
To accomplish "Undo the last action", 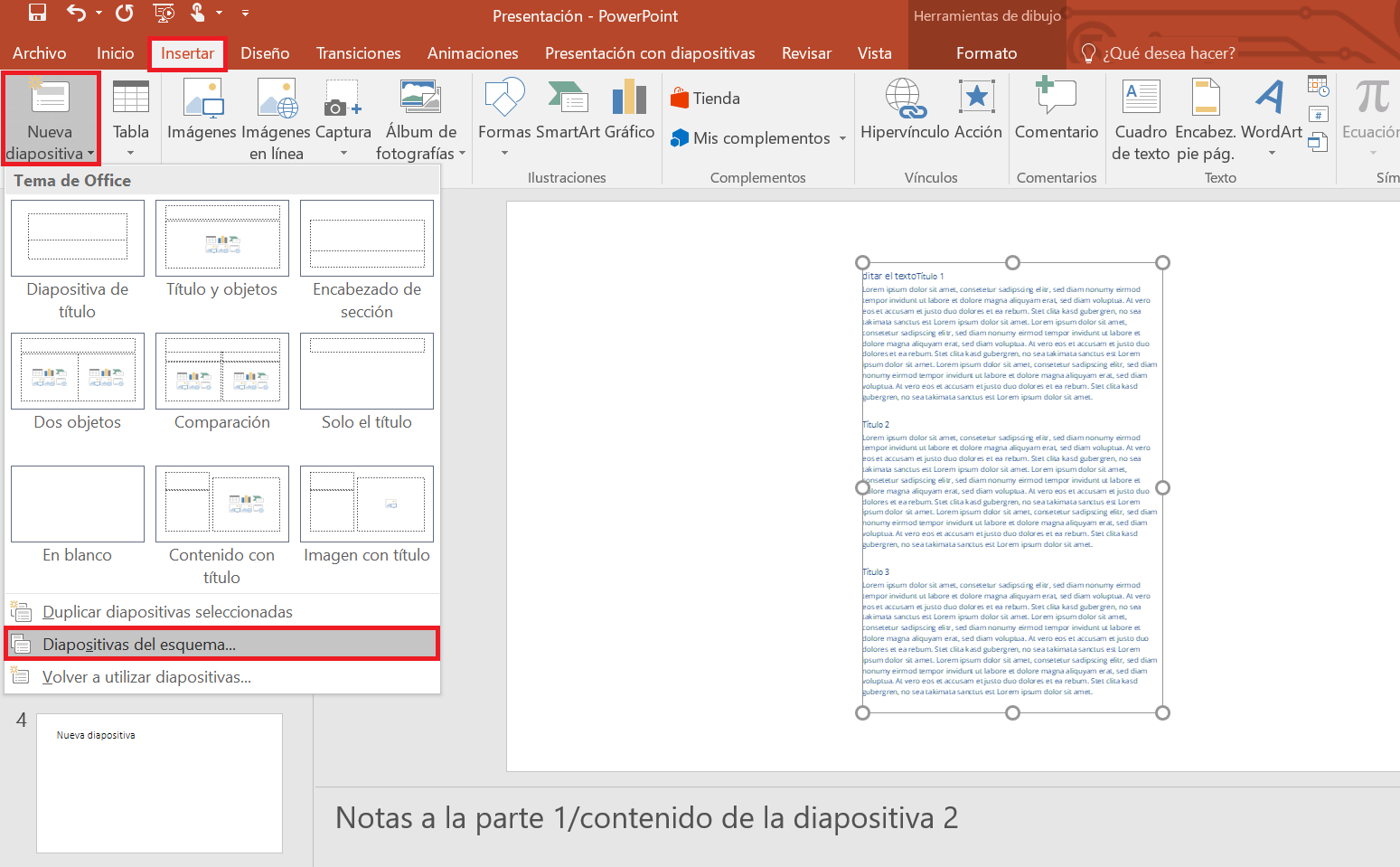I will click(x=77, y=13).
